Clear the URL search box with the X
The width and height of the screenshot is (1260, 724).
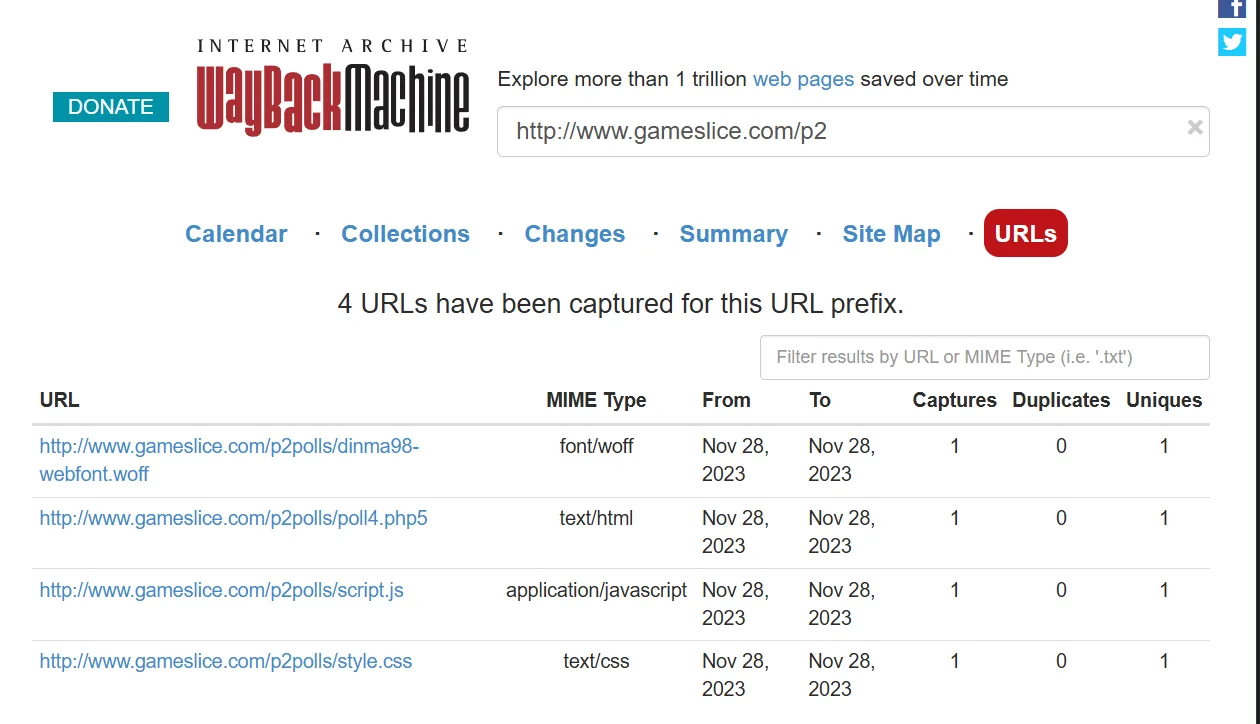1194,127
